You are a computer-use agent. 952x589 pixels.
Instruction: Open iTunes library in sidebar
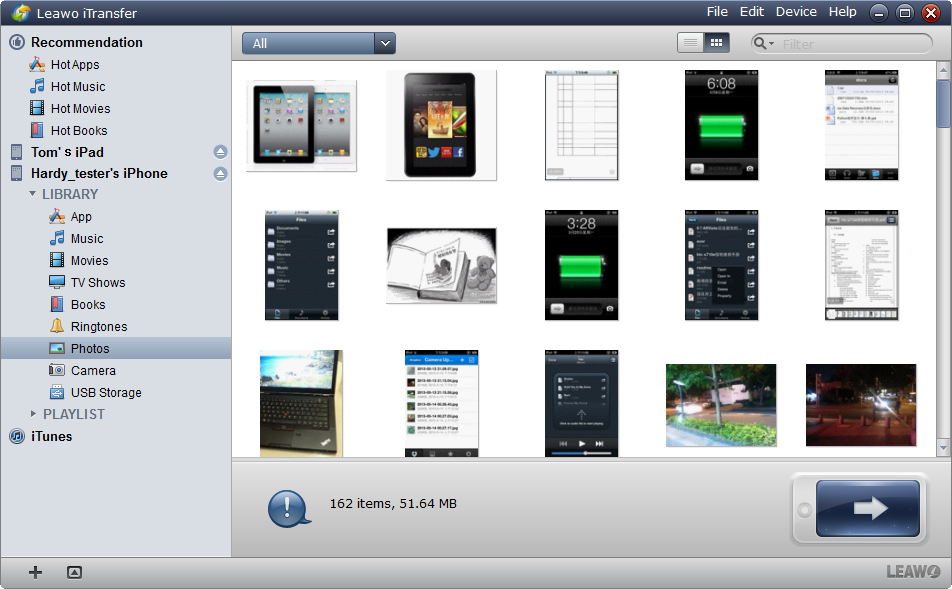51,436
